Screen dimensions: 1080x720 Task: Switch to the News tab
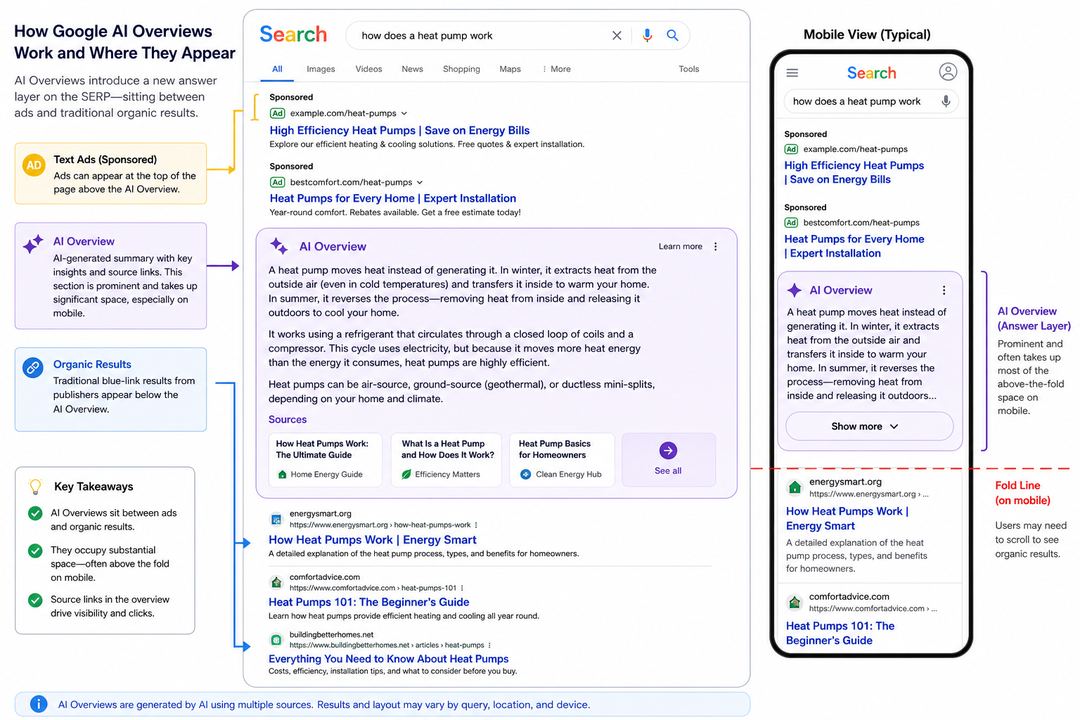click(x=412, y=69)
